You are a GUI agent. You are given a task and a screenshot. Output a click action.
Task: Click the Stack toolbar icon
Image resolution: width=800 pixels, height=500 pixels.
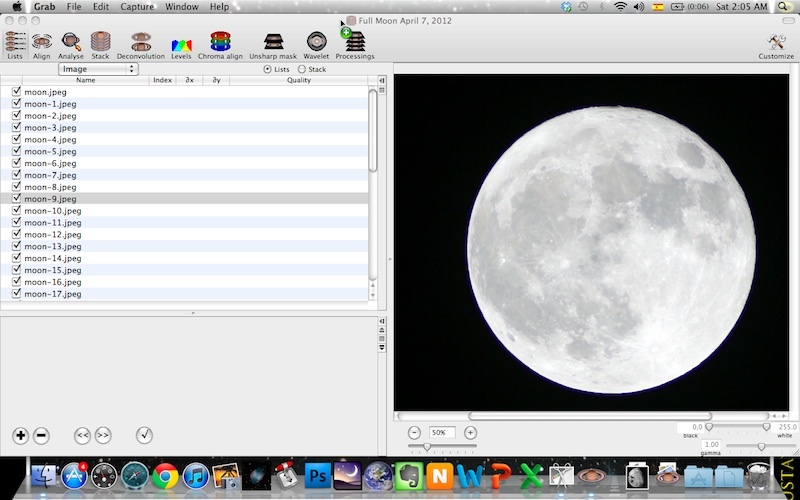[x=100, y=42]
